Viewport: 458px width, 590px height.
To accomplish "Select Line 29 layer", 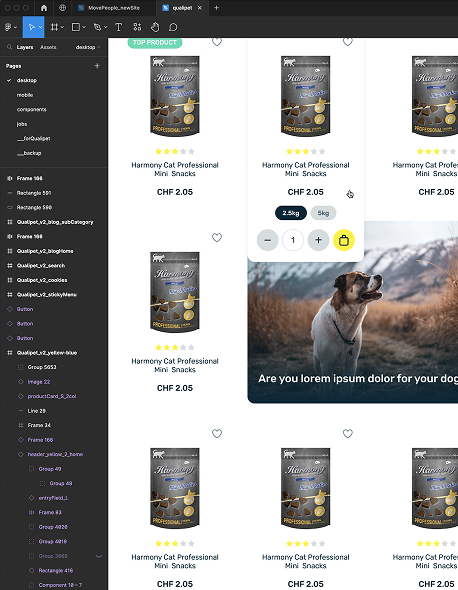I will [x=54, y=411].
